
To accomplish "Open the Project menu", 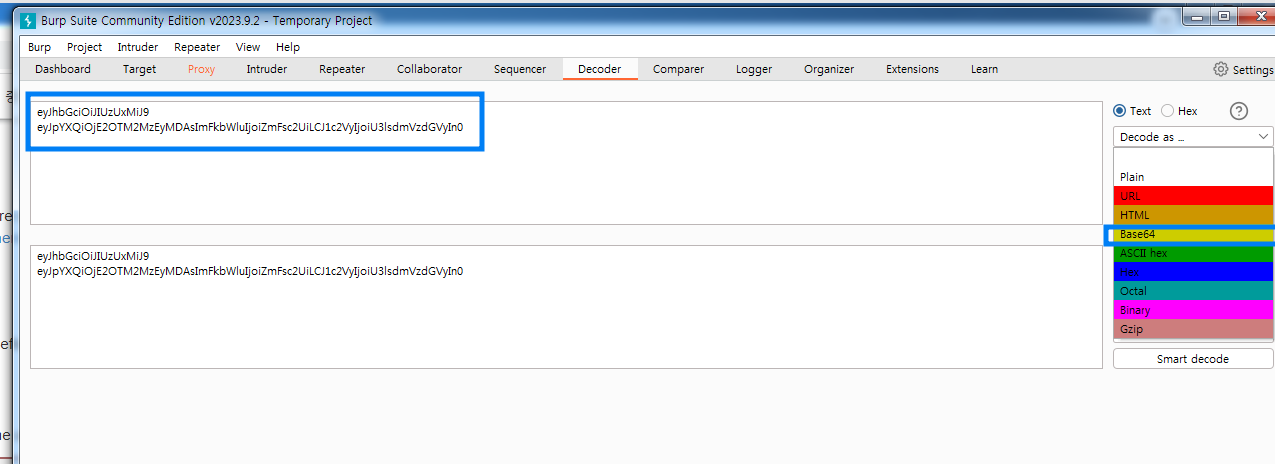I will tap(85, 47).
